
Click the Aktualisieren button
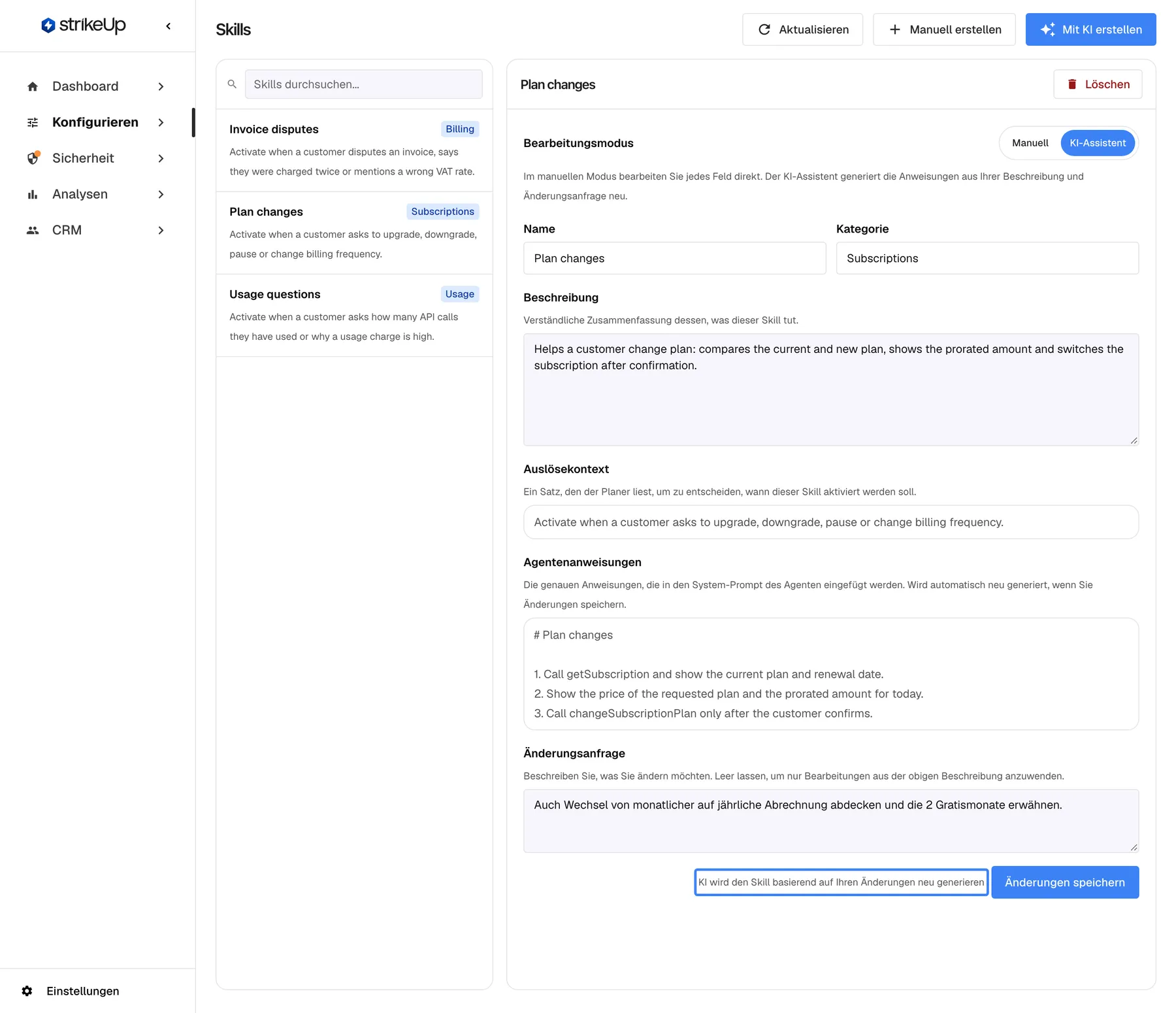coord(802,29)
